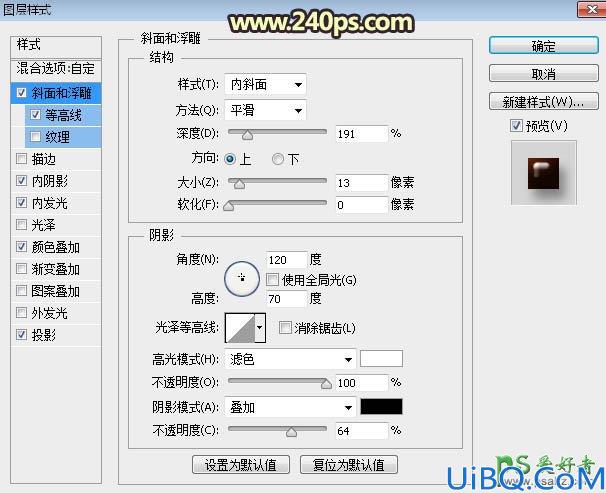Screen dimensions: 606x493
Task: Open 阴影模式 dropdown showing 叠加
Action: [290, 407]
